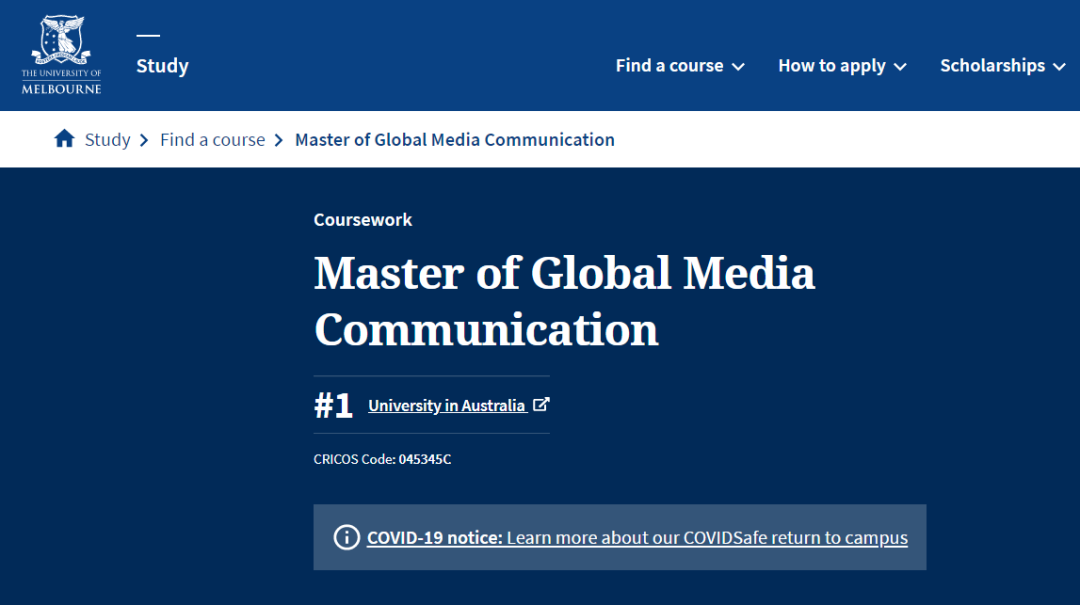Click the CRICOS Code 045345C text
The width and height of the screenshot is (1080, 605).
382,459
